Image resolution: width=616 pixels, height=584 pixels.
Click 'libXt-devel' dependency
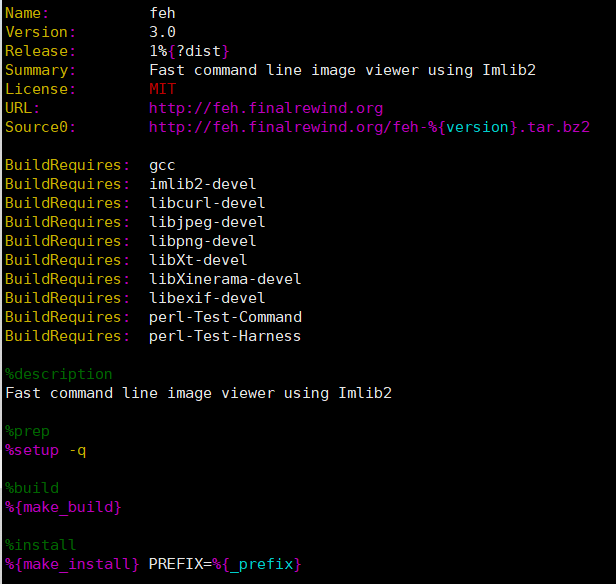click(x=198, y=260)
